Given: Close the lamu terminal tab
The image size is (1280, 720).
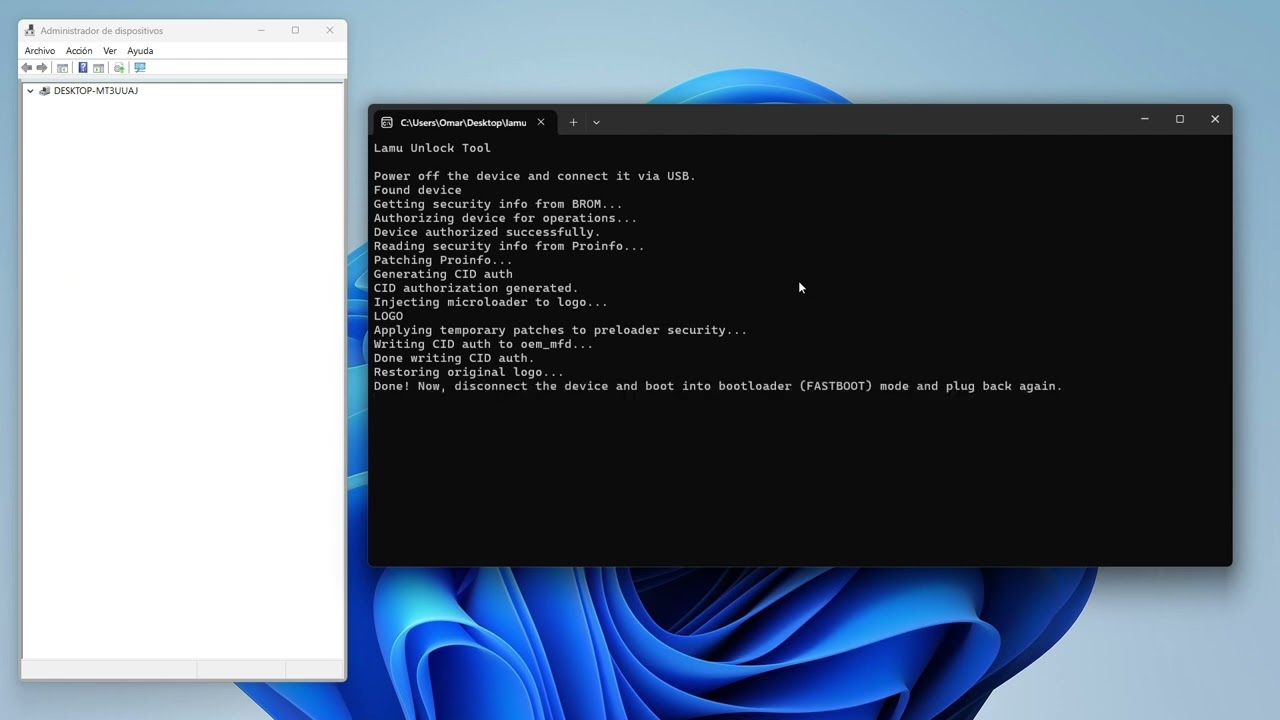Looking at the screenshot, I should (x=541, y=122).
